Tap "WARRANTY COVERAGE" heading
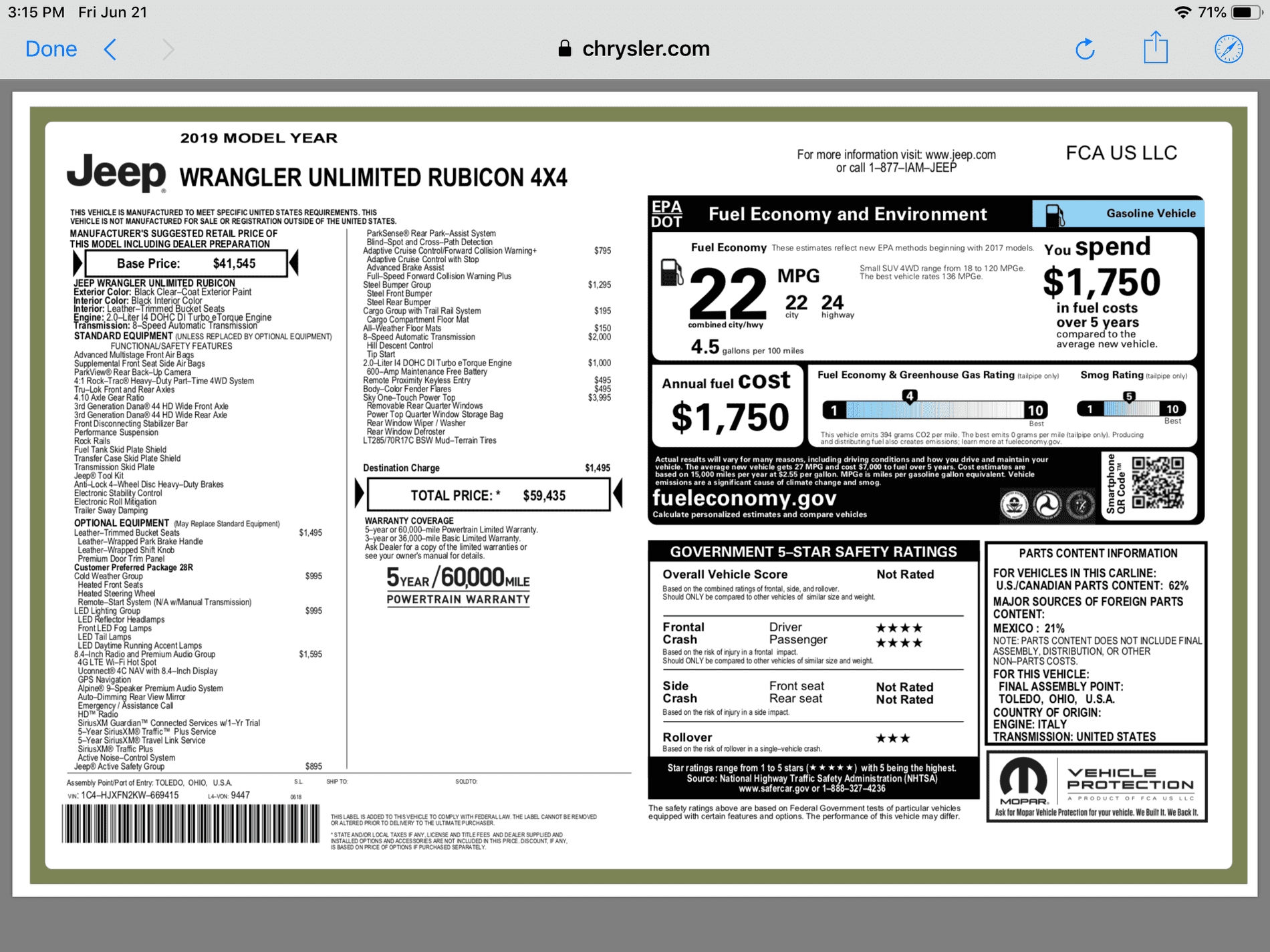Screen dimensions: 1270x952 pos(409,520)
